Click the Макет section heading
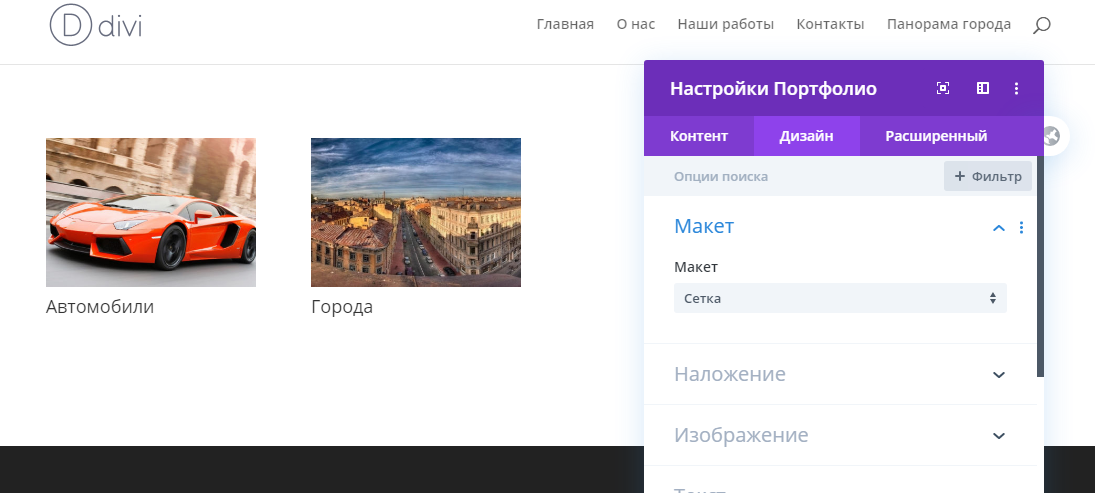1095x493 pixels. (704, 226)
